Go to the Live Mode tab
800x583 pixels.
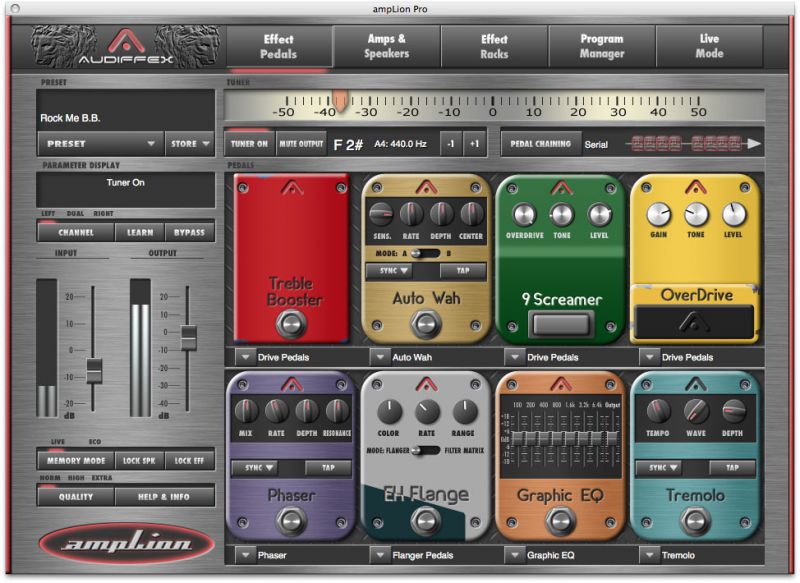coord(709,46)
